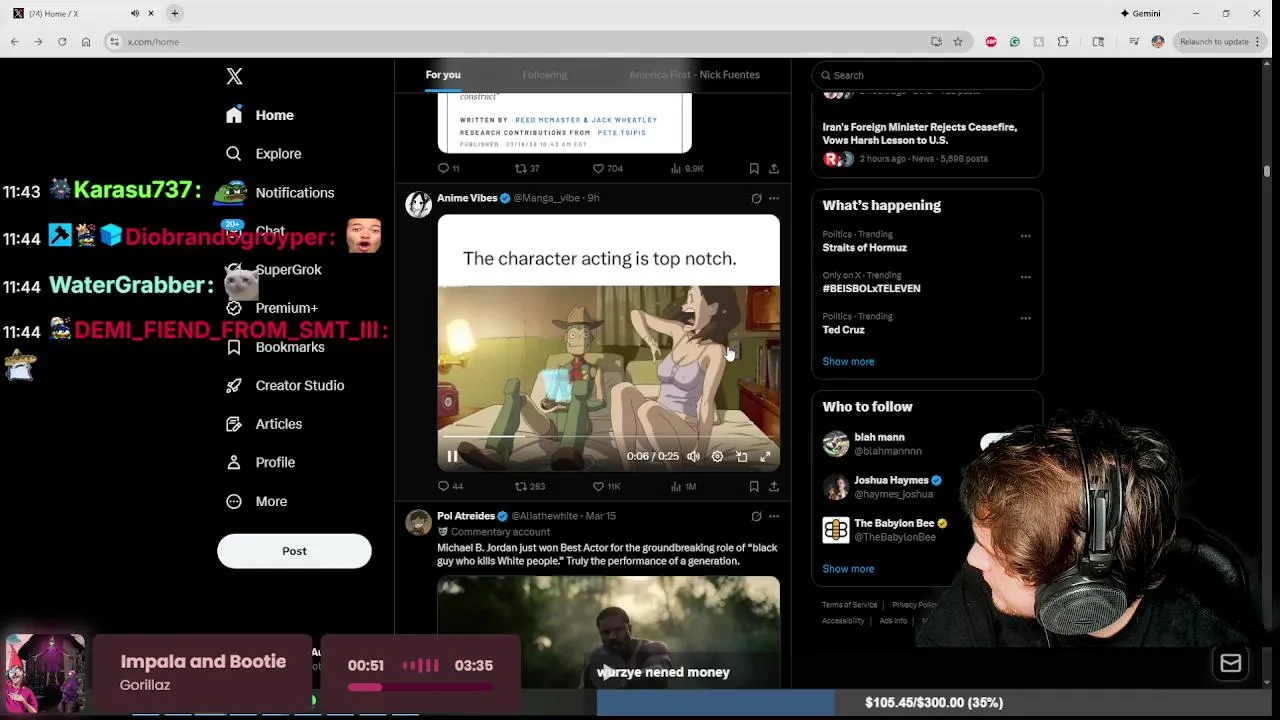Open Anime Vibes post more options
This screenshot has width=1280, height=720.
(774, 198)
